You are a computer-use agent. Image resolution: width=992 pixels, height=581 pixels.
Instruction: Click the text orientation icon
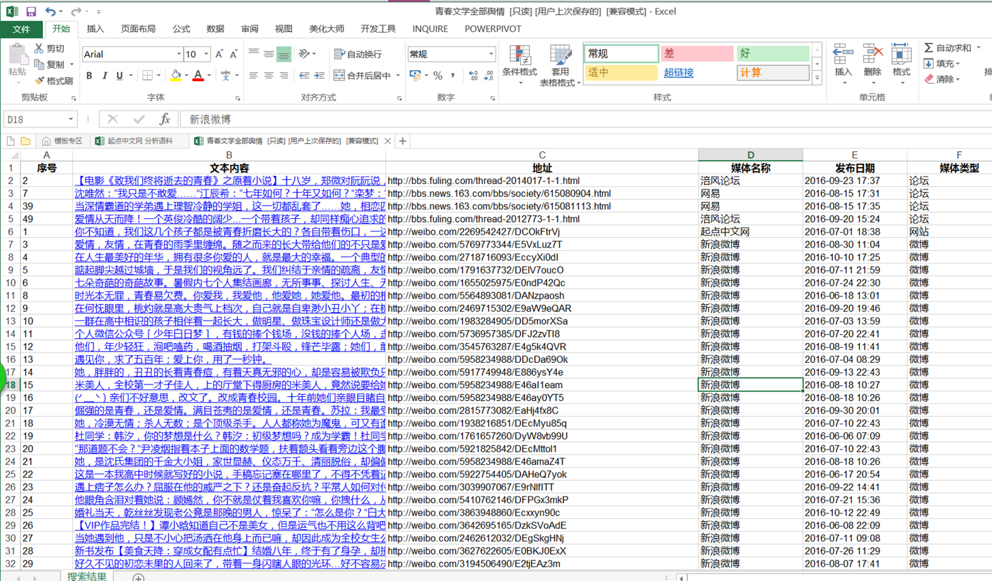pos(304,54)
